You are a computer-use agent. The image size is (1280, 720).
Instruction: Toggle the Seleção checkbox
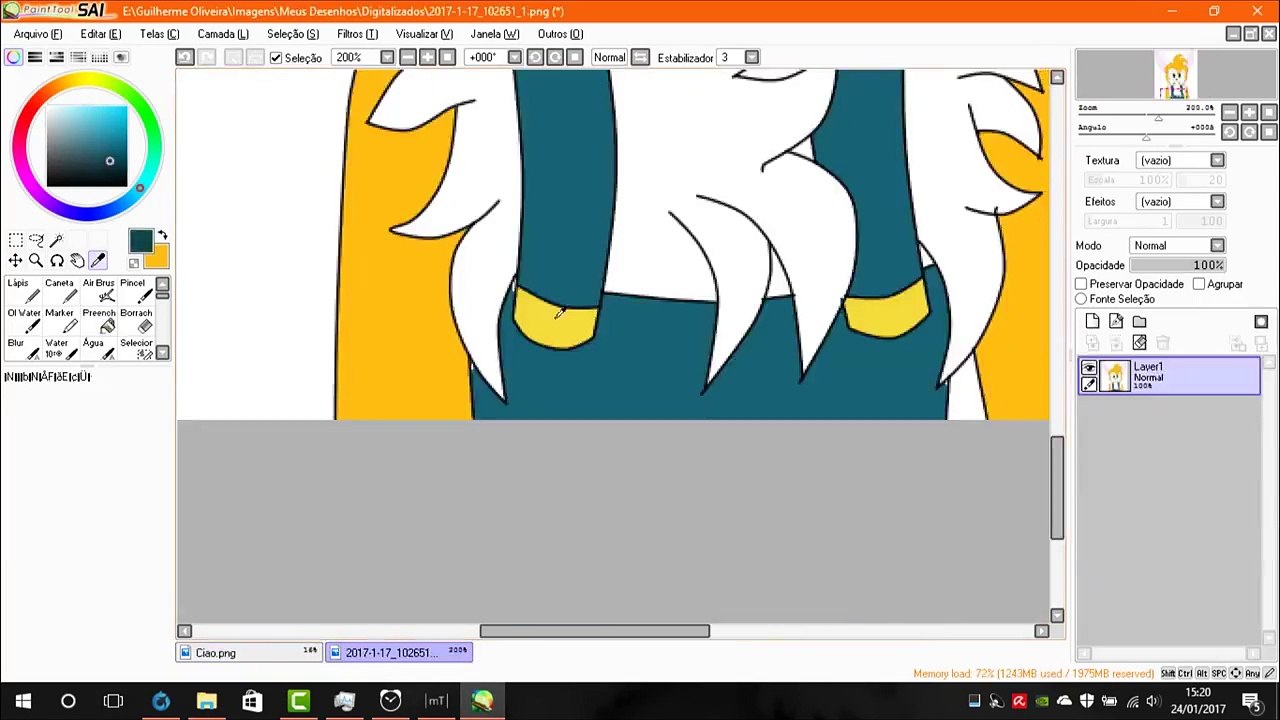point(276,58)
